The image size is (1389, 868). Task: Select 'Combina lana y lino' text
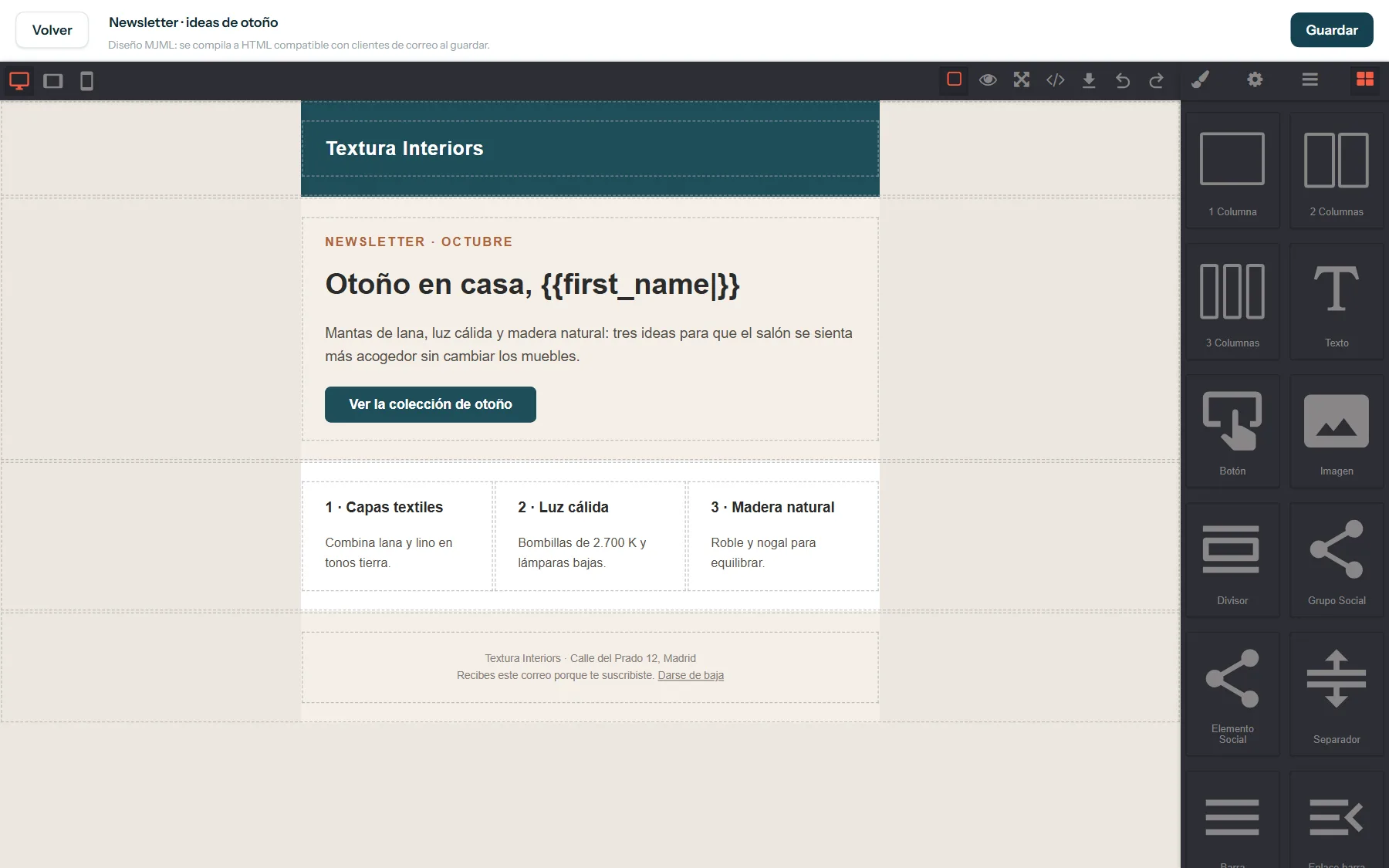pos(389,552)
